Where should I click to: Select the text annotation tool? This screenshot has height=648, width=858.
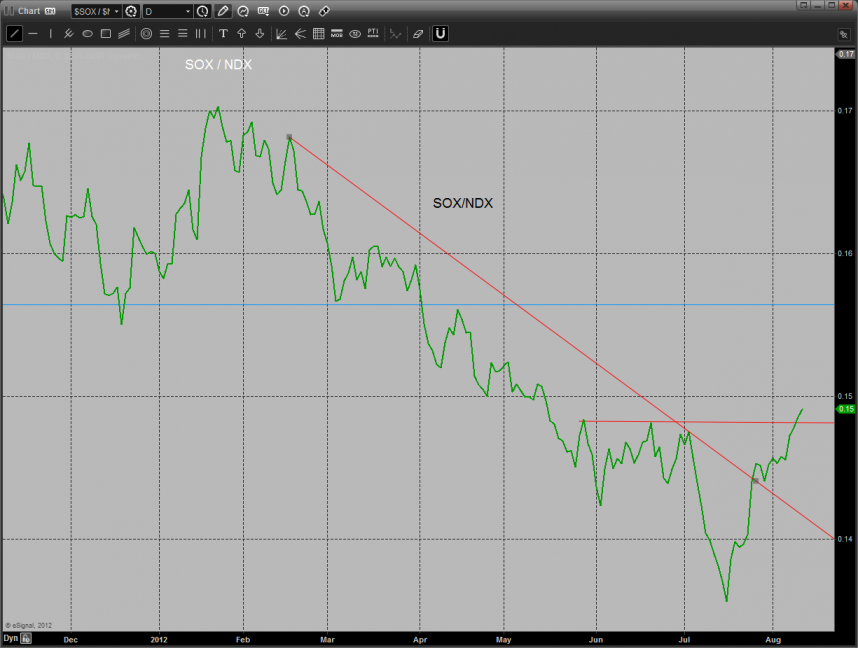pos(223,34)
